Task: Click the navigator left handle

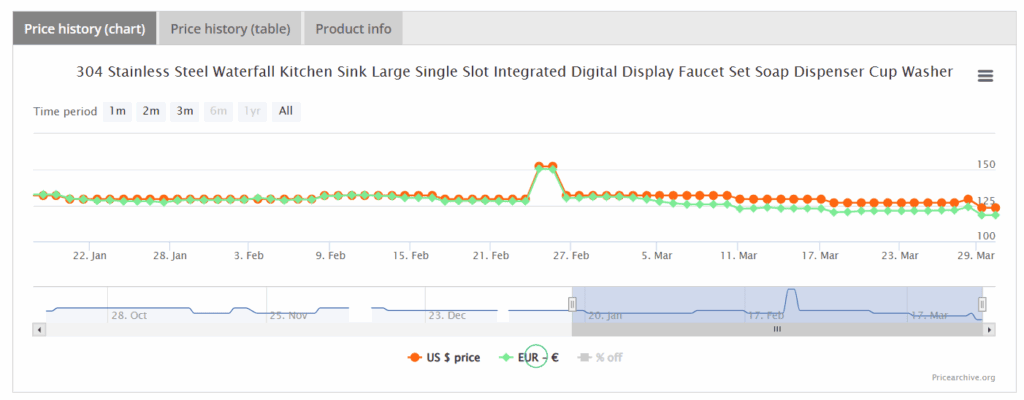Action: [x=573, y=303]
